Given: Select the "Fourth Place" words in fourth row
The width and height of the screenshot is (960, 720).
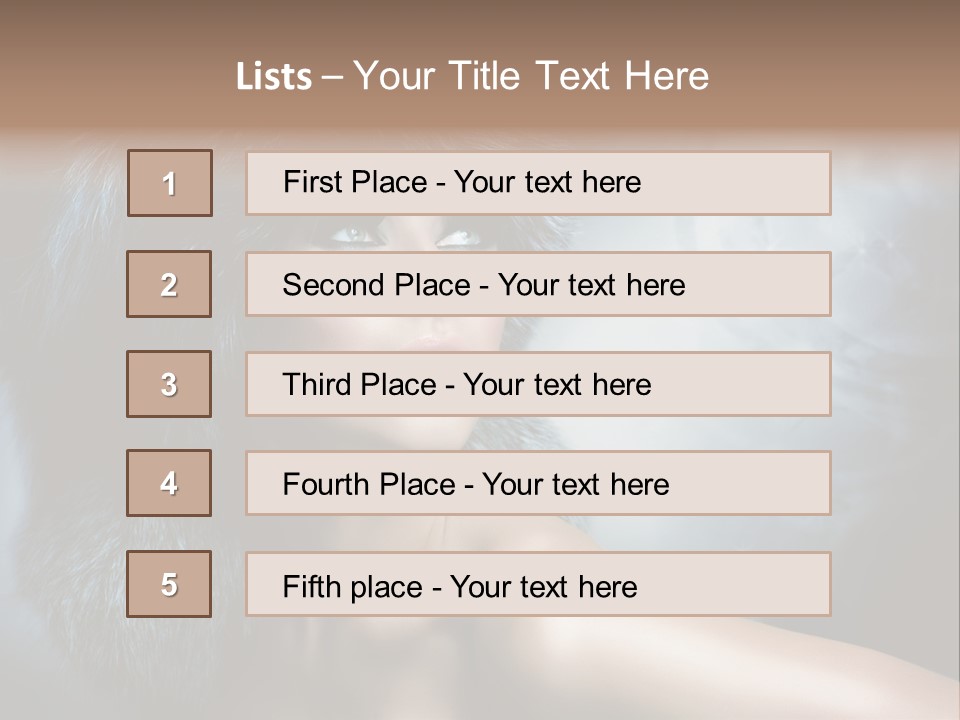Looking at the screenshot, I should coord(368,485).
